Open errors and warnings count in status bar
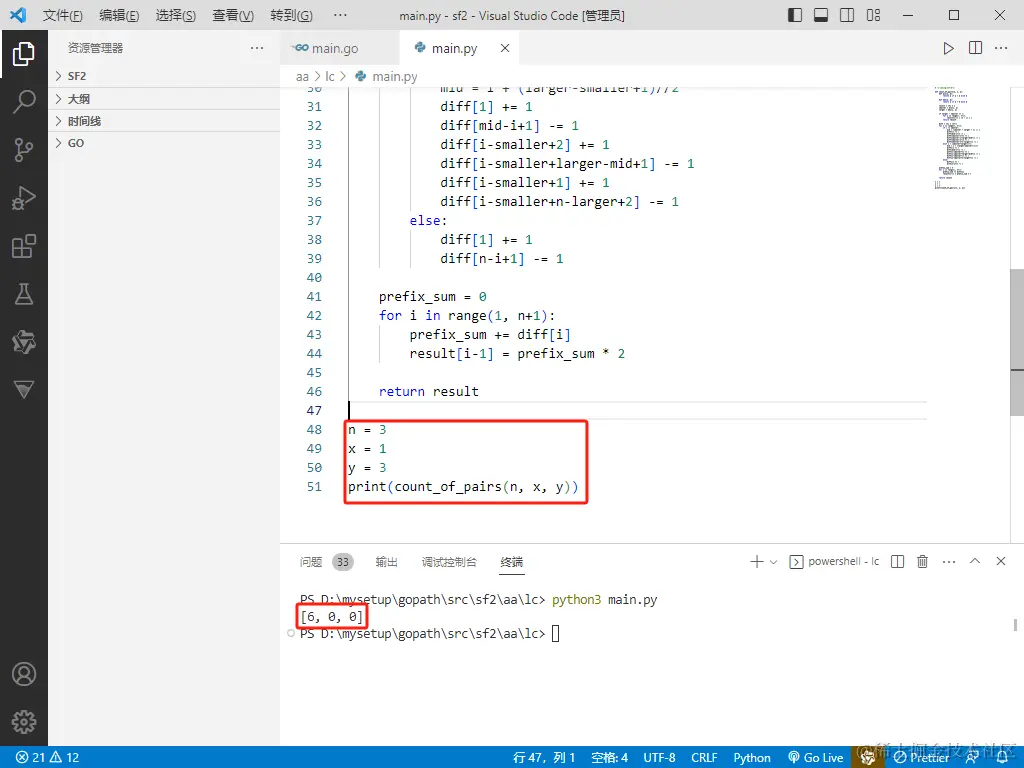This screenshot has width=1024, height=768. click(x=47, y=758)
